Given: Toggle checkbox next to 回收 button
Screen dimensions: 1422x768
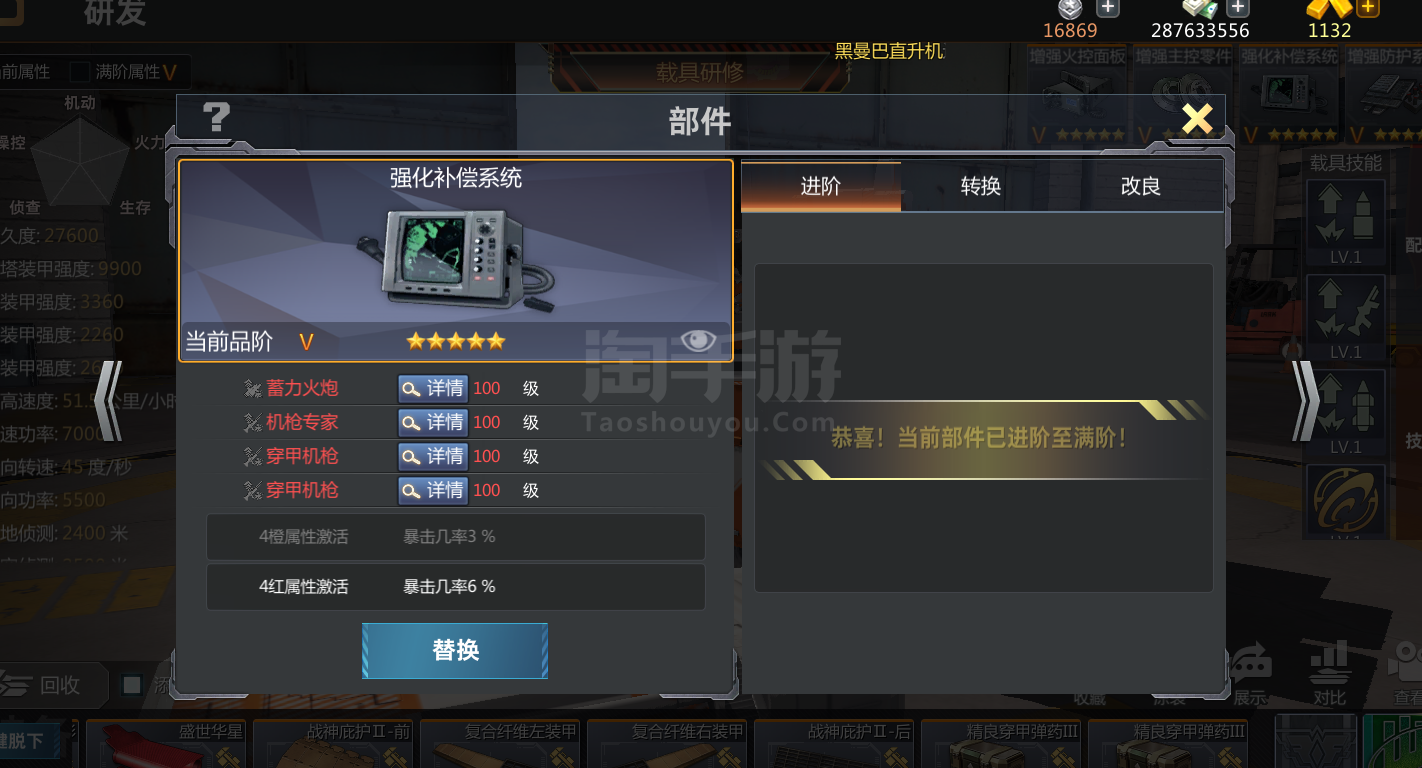Looking at the screenshot, I should tap(132, 685).
